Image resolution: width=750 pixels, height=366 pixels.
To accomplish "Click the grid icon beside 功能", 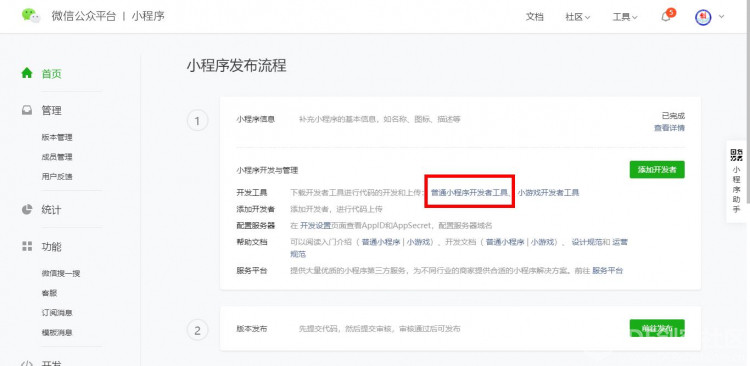I will [x=27, y=246].
